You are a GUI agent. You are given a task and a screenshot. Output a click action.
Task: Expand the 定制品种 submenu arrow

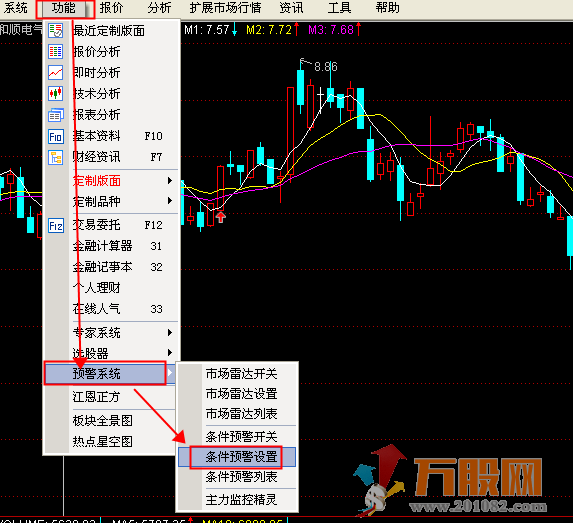pyautogui.click(x=170, y=201)
